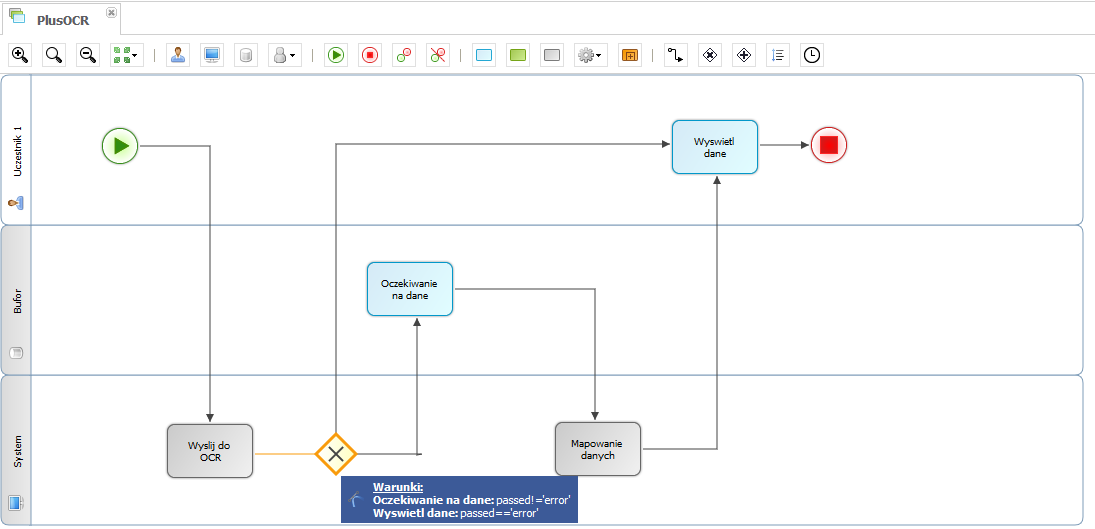Zoom in with the magnifier plus icon
Image resolution: width=1095 pixels, height=529 pixels.
pyautogui.click(x=20, y=55)
